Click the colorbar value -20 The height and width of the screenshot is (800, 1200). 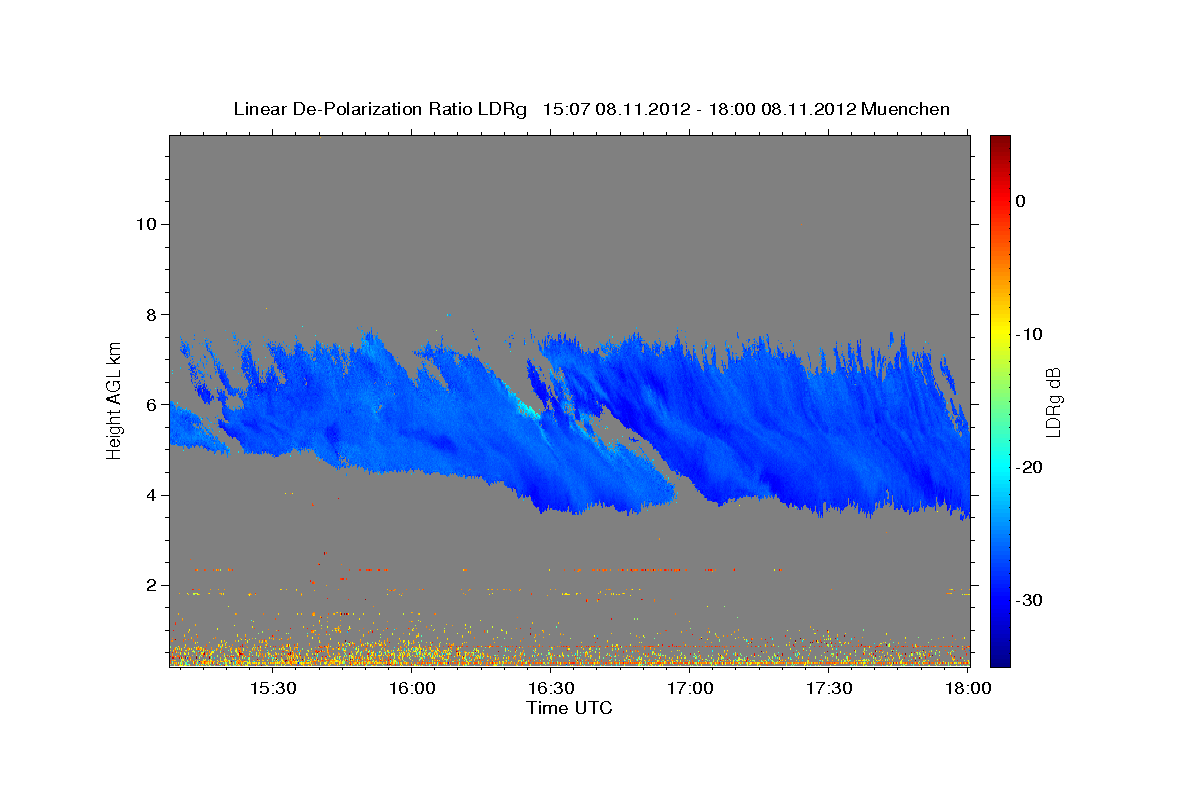[1029, 467]
